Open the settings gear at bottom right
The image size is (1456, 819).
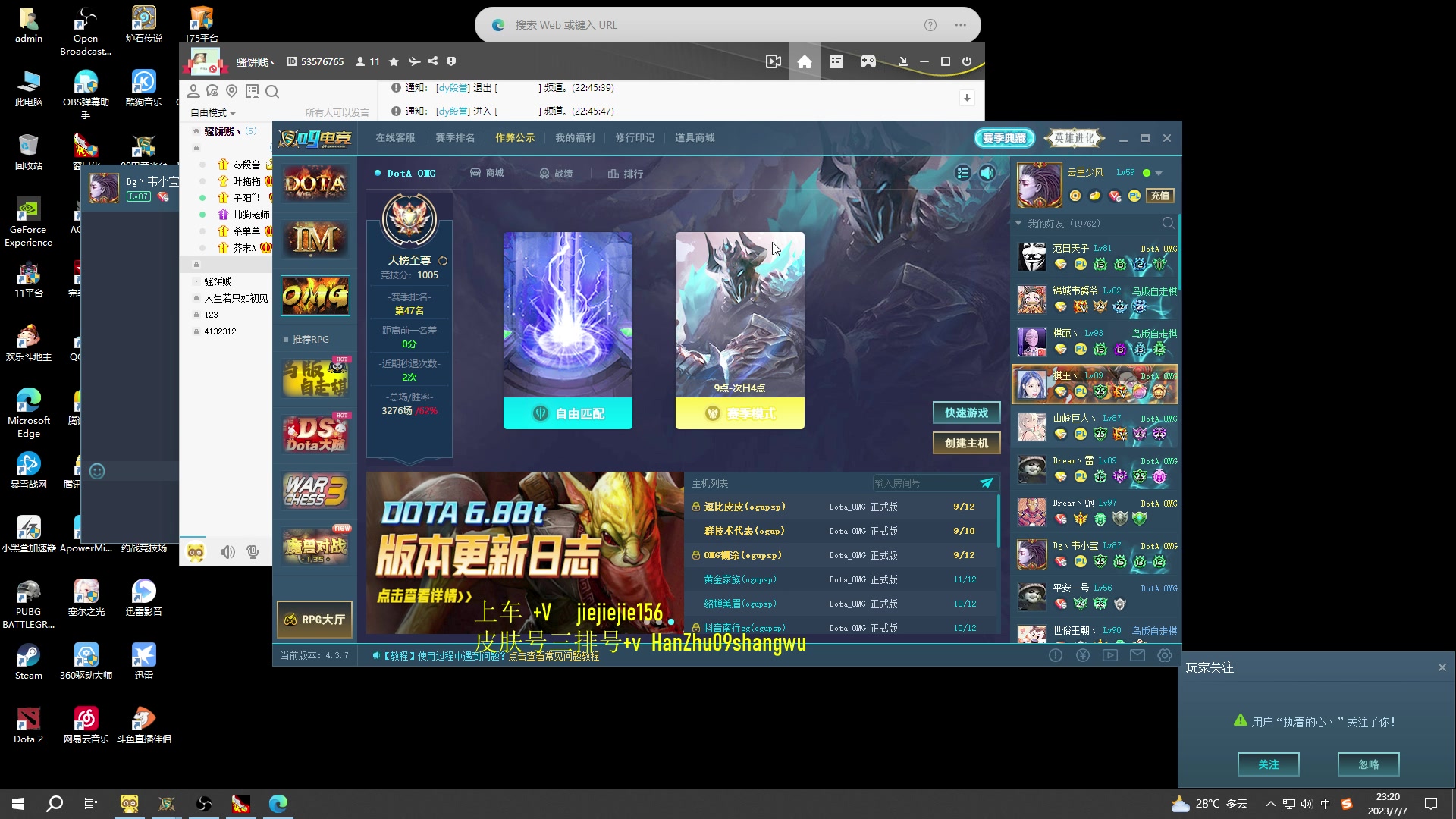point(1165,655)
